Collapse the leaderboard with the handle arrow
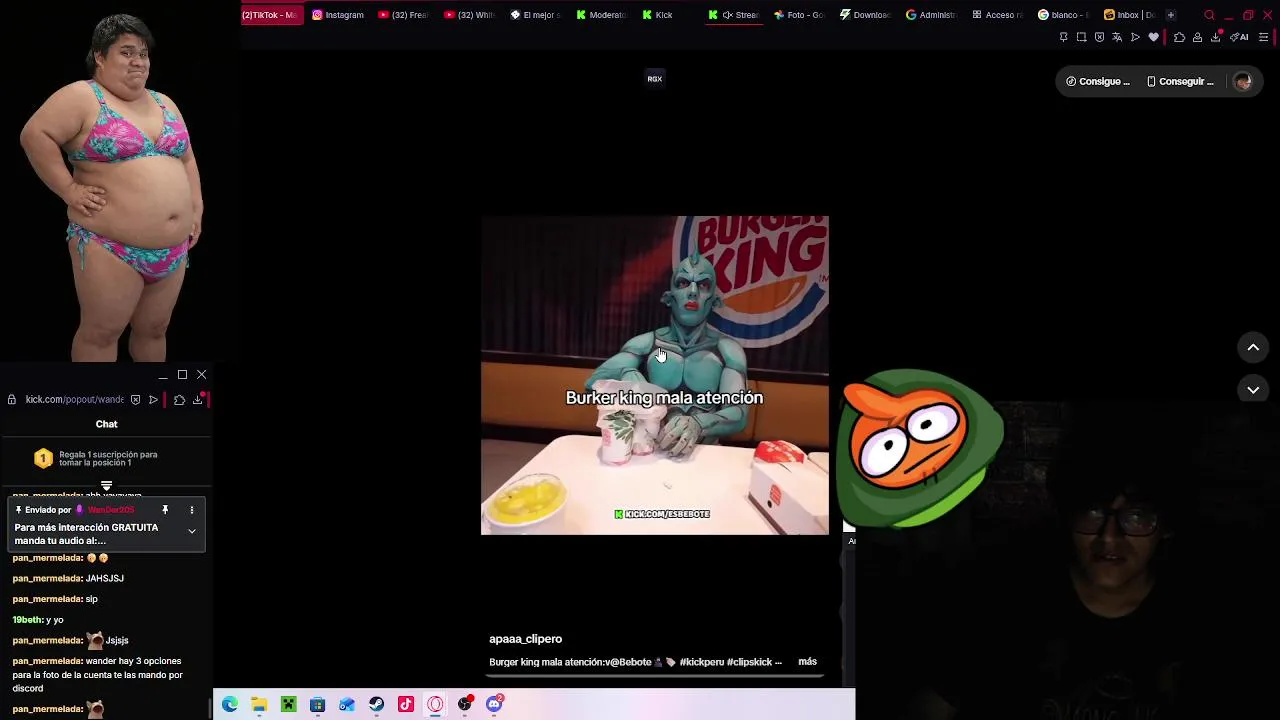 (106, 487)
